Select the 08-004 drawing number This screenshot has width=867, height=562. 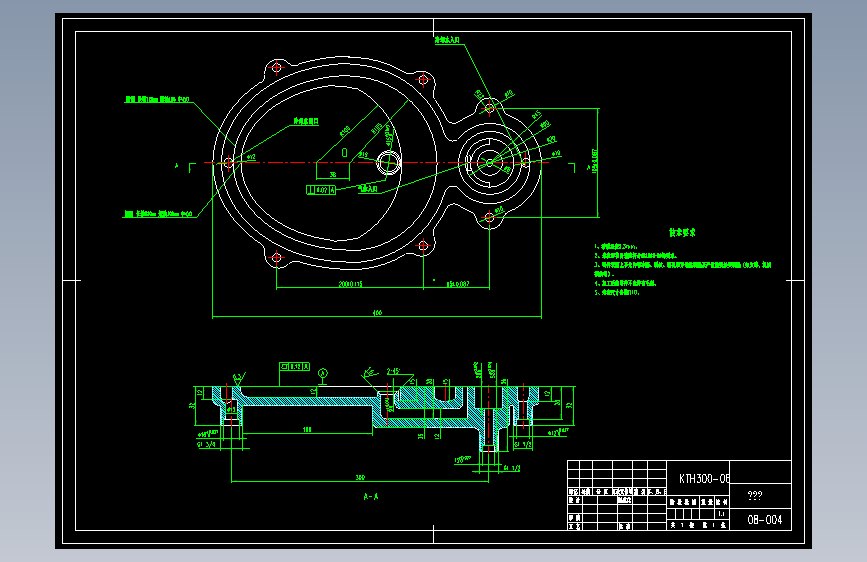click(765, 520)
